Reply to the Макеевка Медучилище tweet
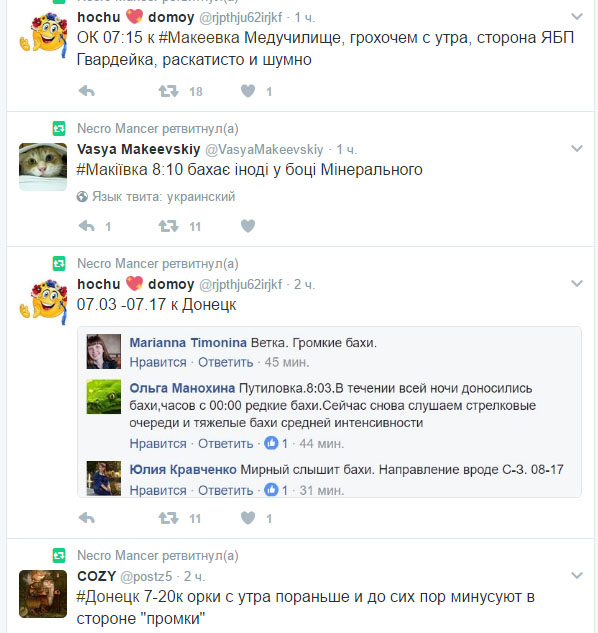 pyautogui.click(x=86, y=91)
